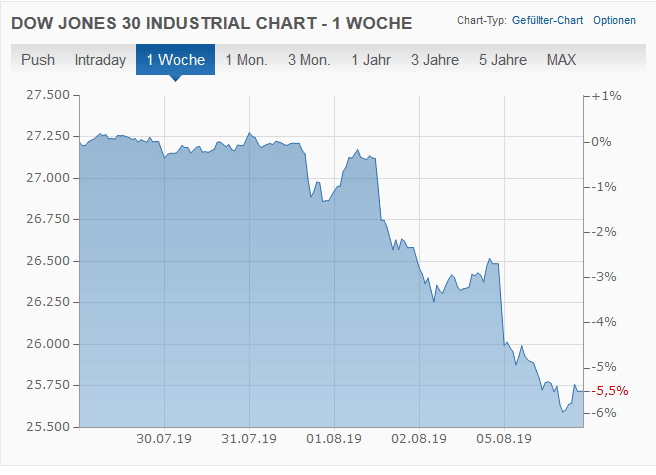Open the 1 Jahr chart tab
Image resolution: width=656 pixels, height=475 pixels.
point(371,60)
